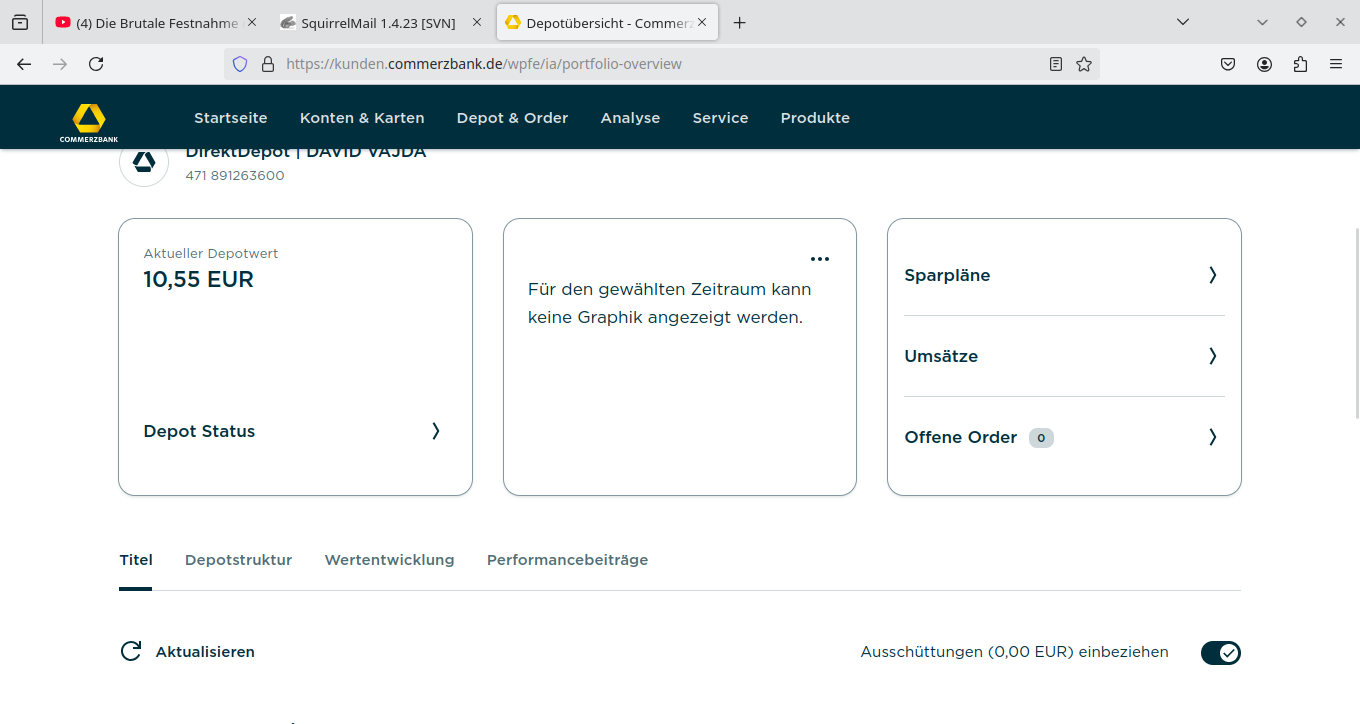Toggle reader view icon in address bar
1360x724 pixels.
pos(1056,64)
